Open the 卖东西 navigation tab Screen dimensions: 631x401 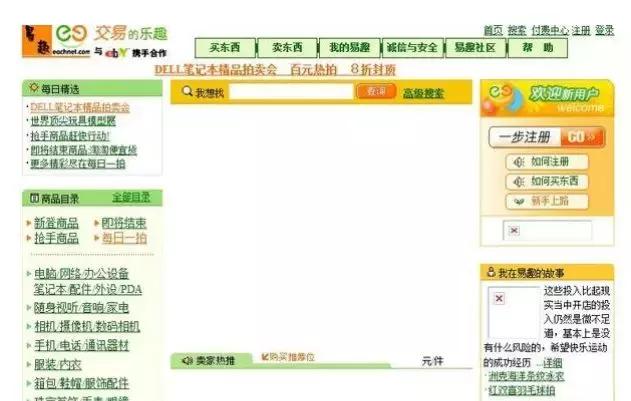tap(287, 48)
